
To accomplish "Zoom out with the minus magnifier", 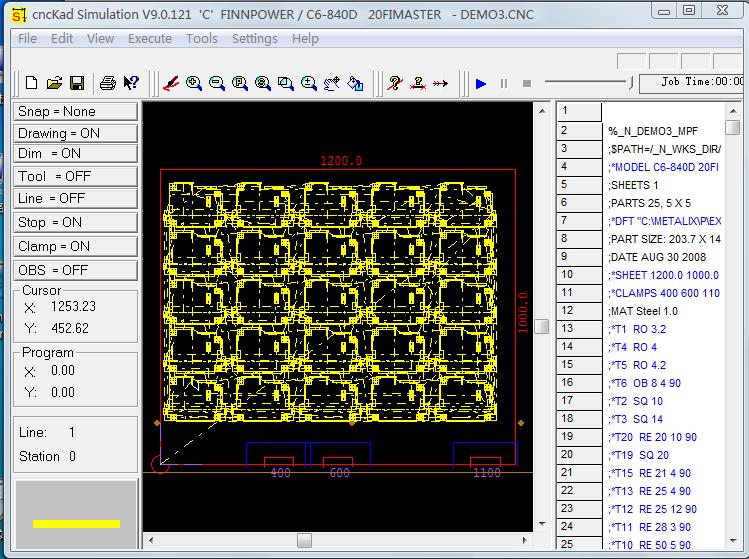I will pos(216,83).
